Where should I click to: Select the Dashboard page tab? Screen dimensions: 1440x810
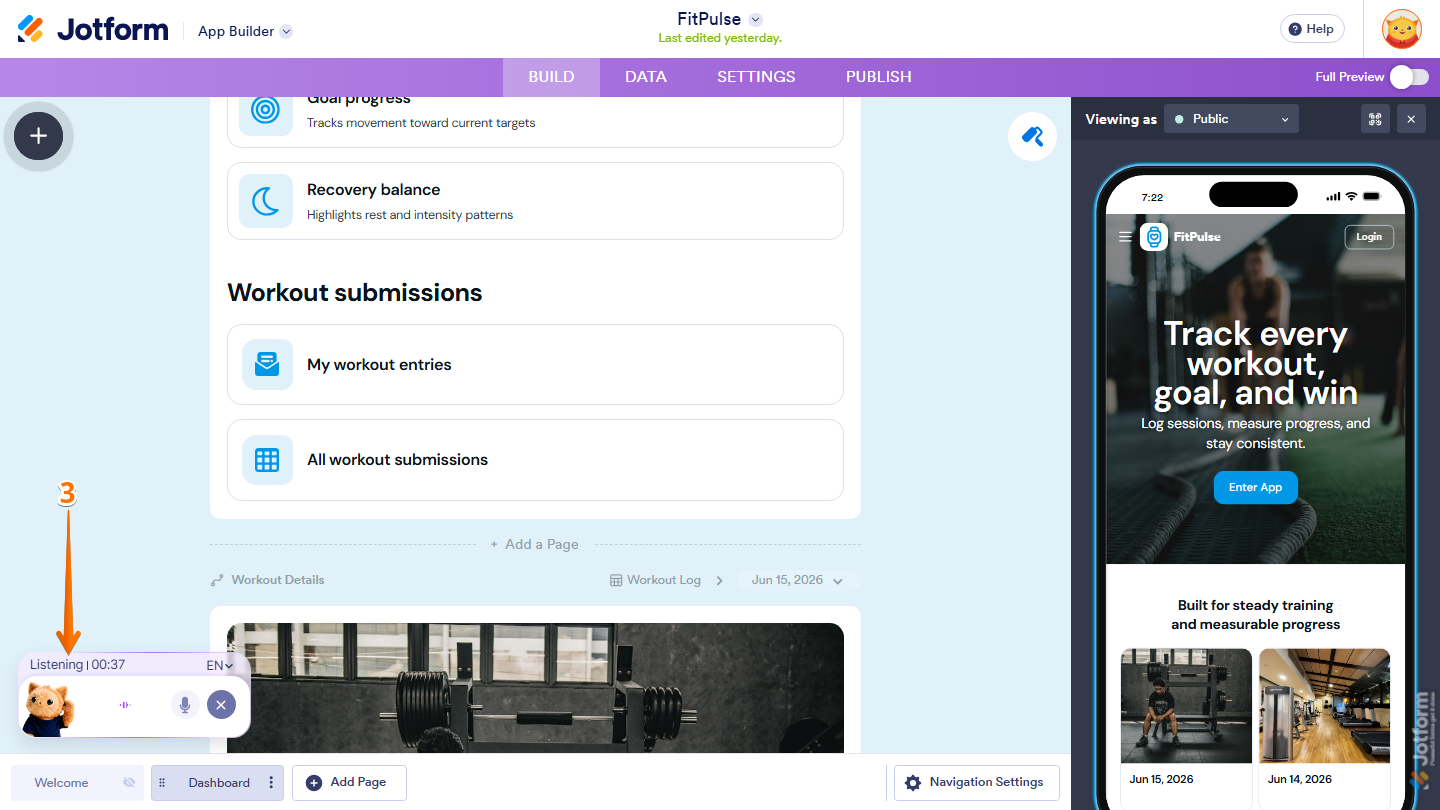pos(219,783)
